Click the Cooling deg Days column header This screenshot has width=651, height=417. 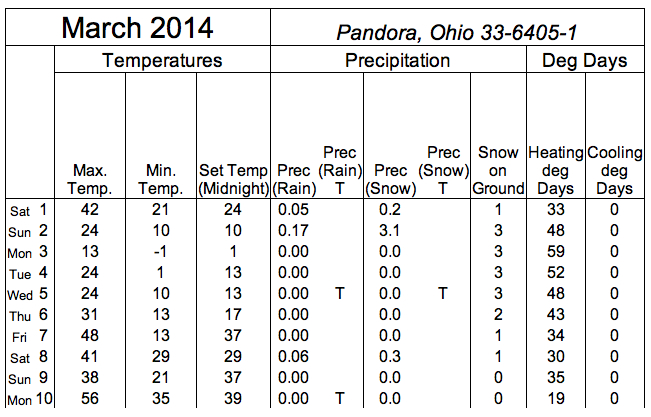[614, 170]
